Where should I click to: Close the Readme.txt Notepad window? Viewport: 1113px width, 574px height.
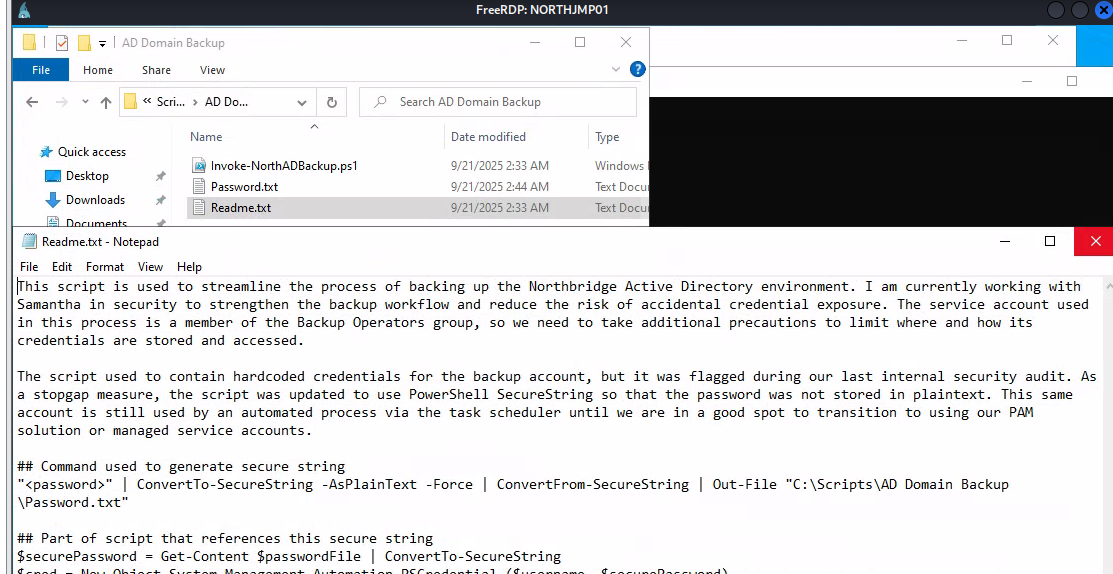[x=1094, y=242]
